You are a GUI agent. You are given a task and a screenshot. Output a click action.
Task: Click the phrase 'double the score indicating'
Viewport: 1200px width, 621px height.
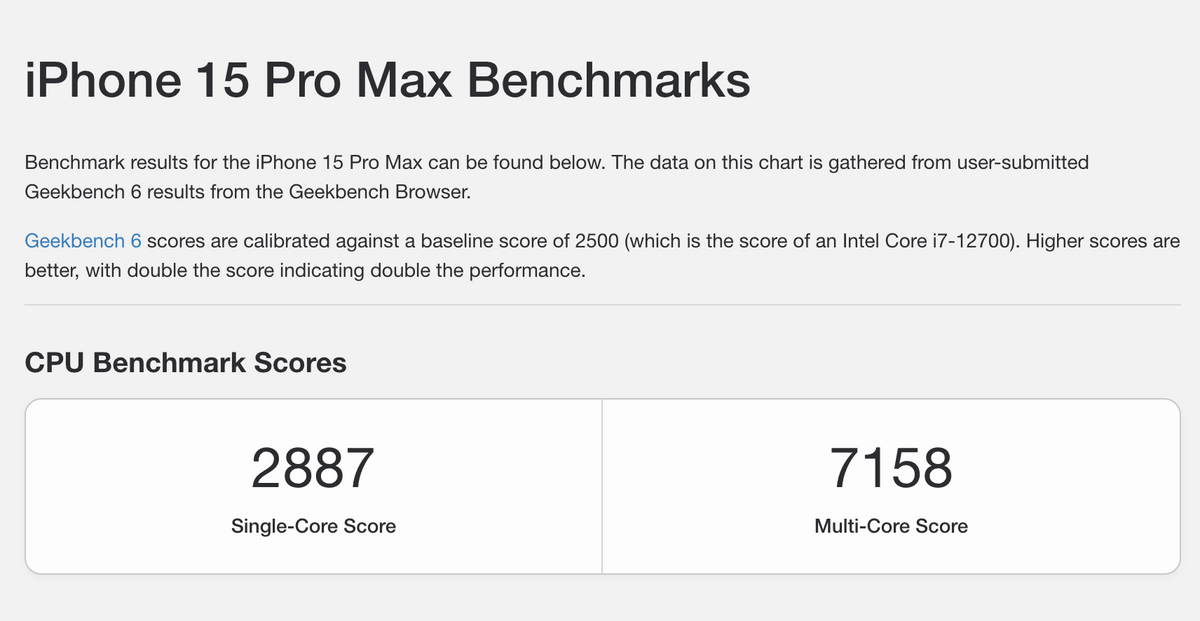270,271
